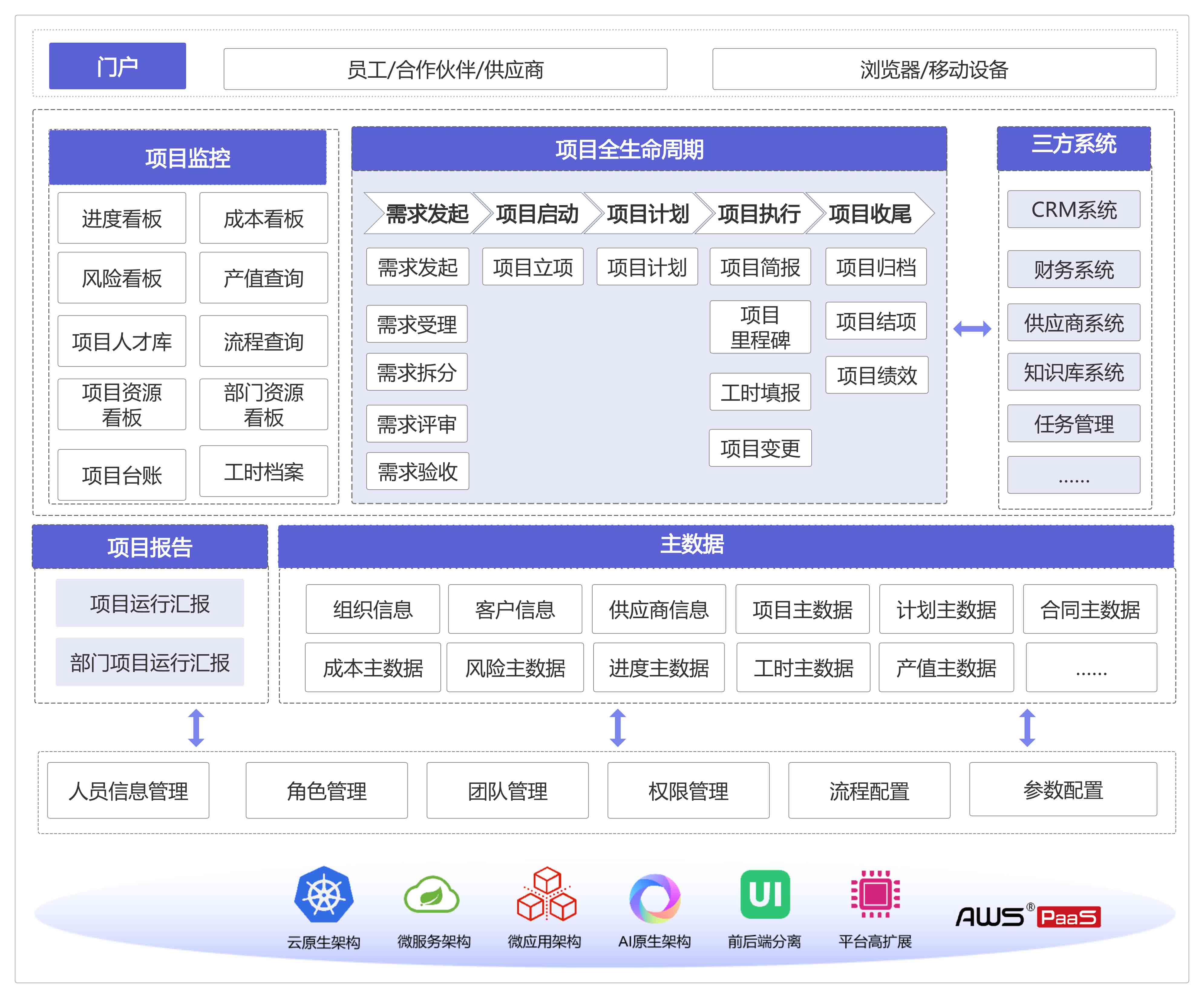
Task: Click the 工时档案 box
Action: pos(264,471)
